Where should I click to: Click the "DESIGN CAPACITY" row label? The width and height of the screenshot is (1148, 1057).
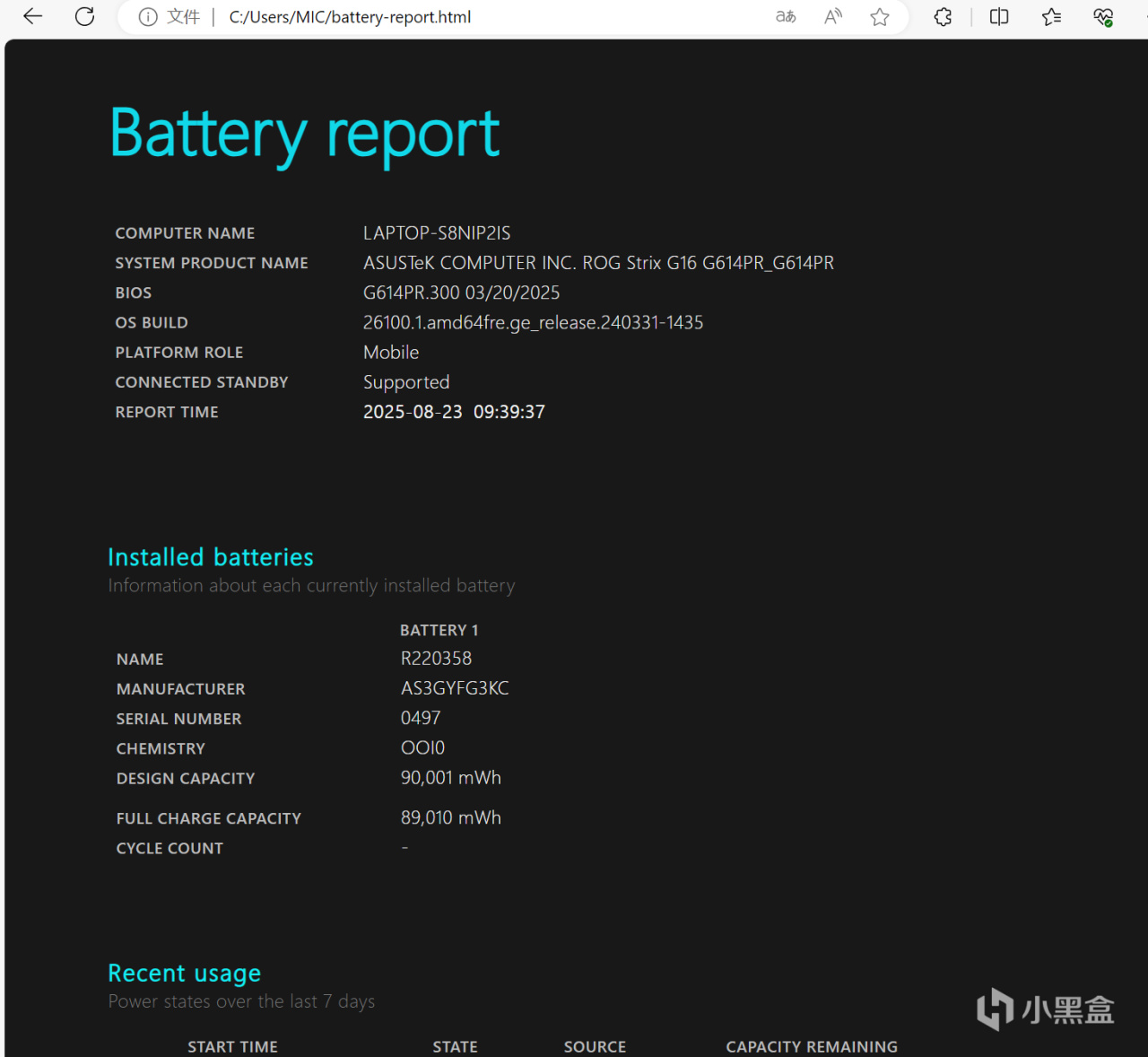click(186, 778)
